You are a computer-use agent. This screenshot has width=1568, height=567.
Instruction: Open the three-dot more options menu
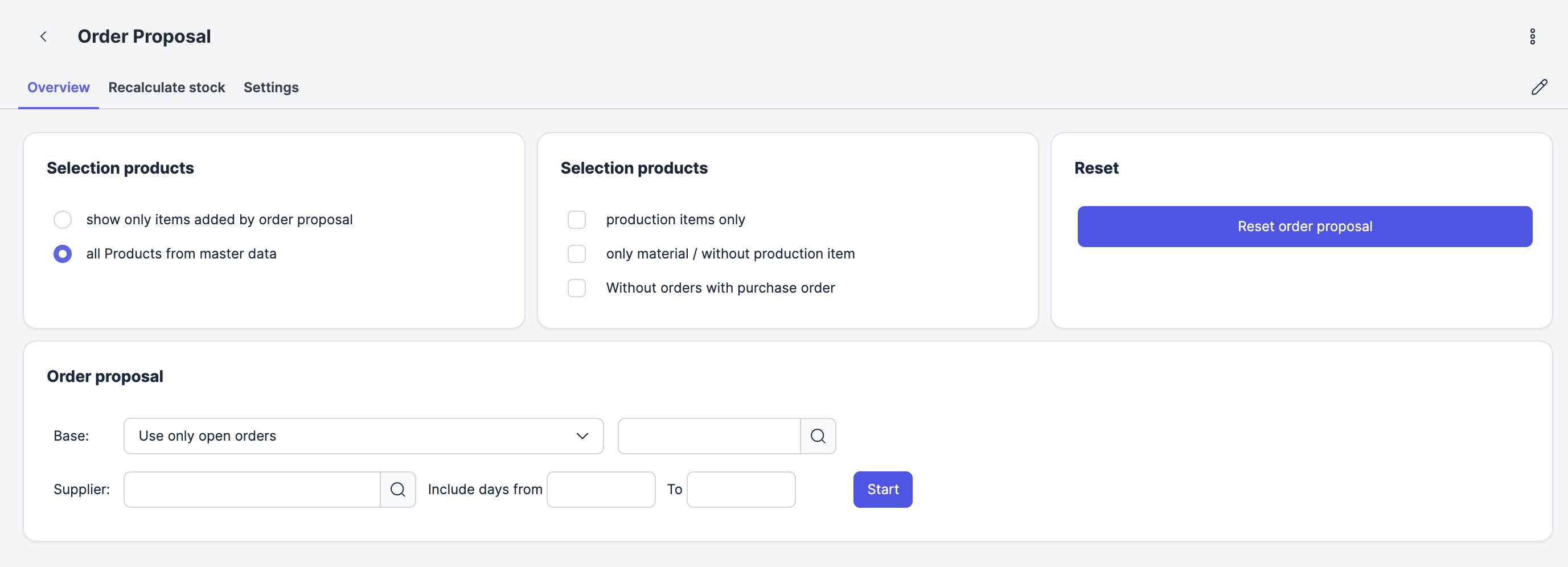click(x=1532, y=36)
